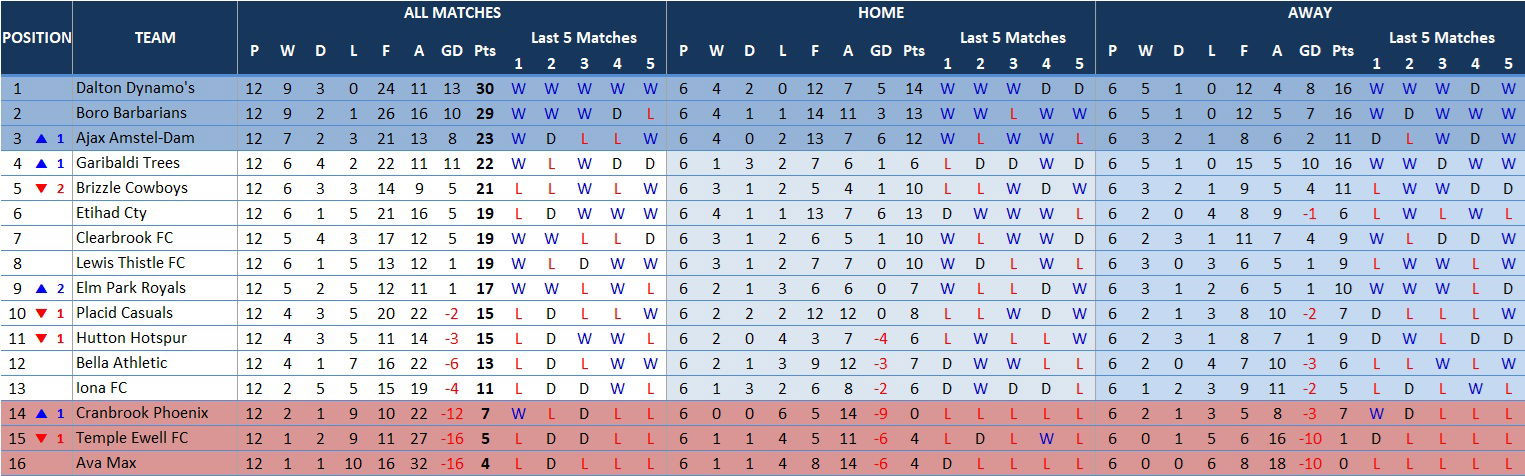Click the blue up arrow beside Garibaldi Trees
This screenshot has width=1525, height=476.
pos(41,163)
